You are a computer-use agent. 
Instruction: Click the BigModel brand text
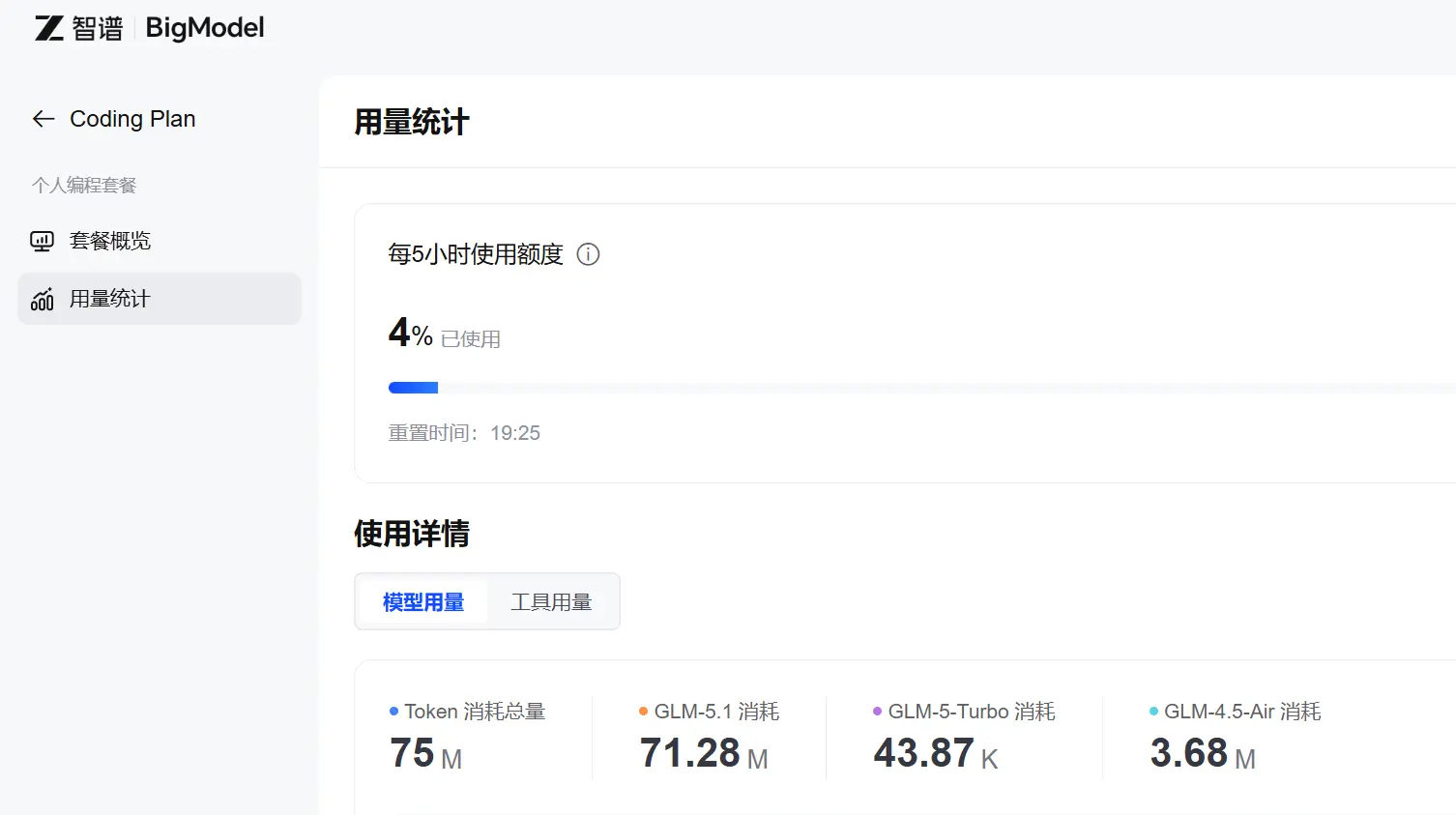pos(205,28)
